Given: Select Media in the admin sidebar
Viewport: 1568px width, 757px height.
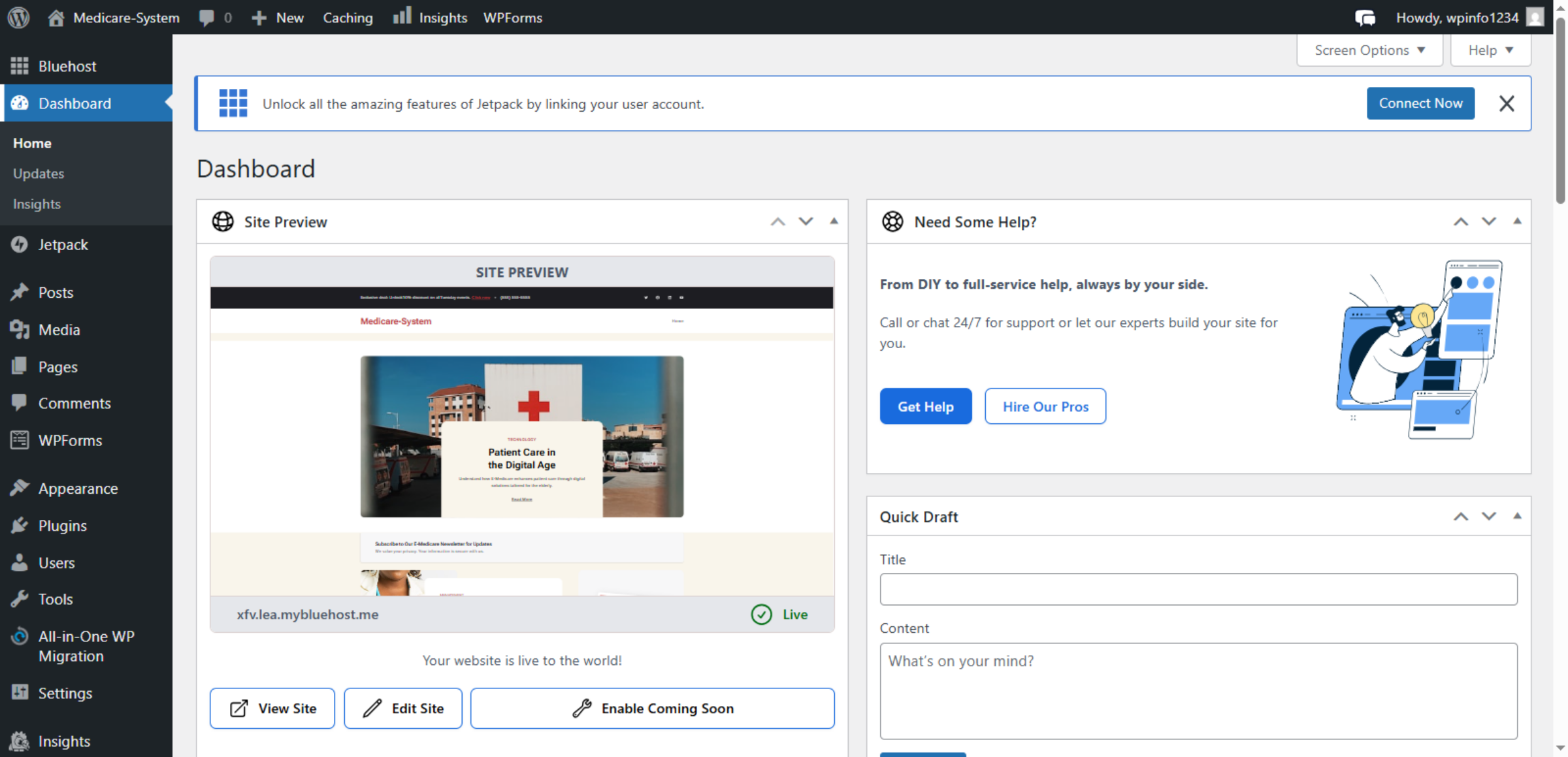Looking at the screenshot, I should tap(59, 330).
